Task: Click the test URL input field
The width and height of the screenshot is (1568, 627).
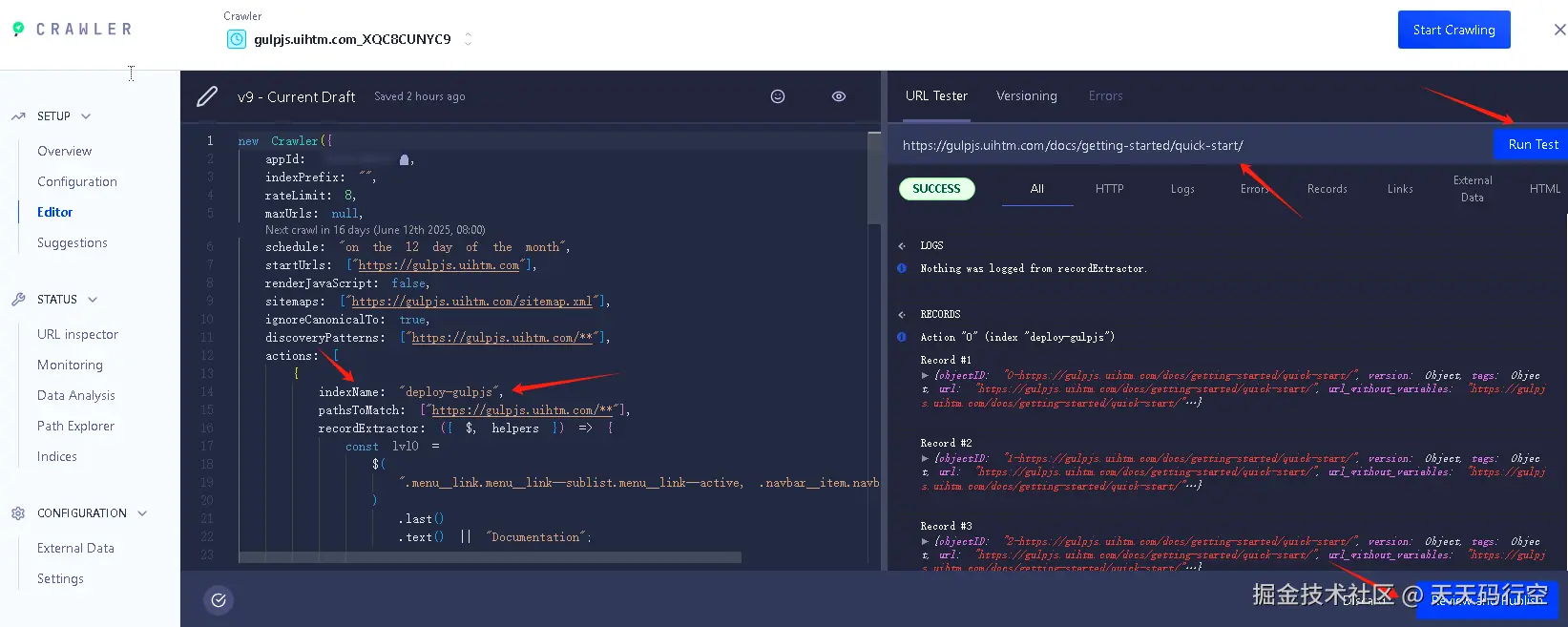Action: (x=1190, y=145)
